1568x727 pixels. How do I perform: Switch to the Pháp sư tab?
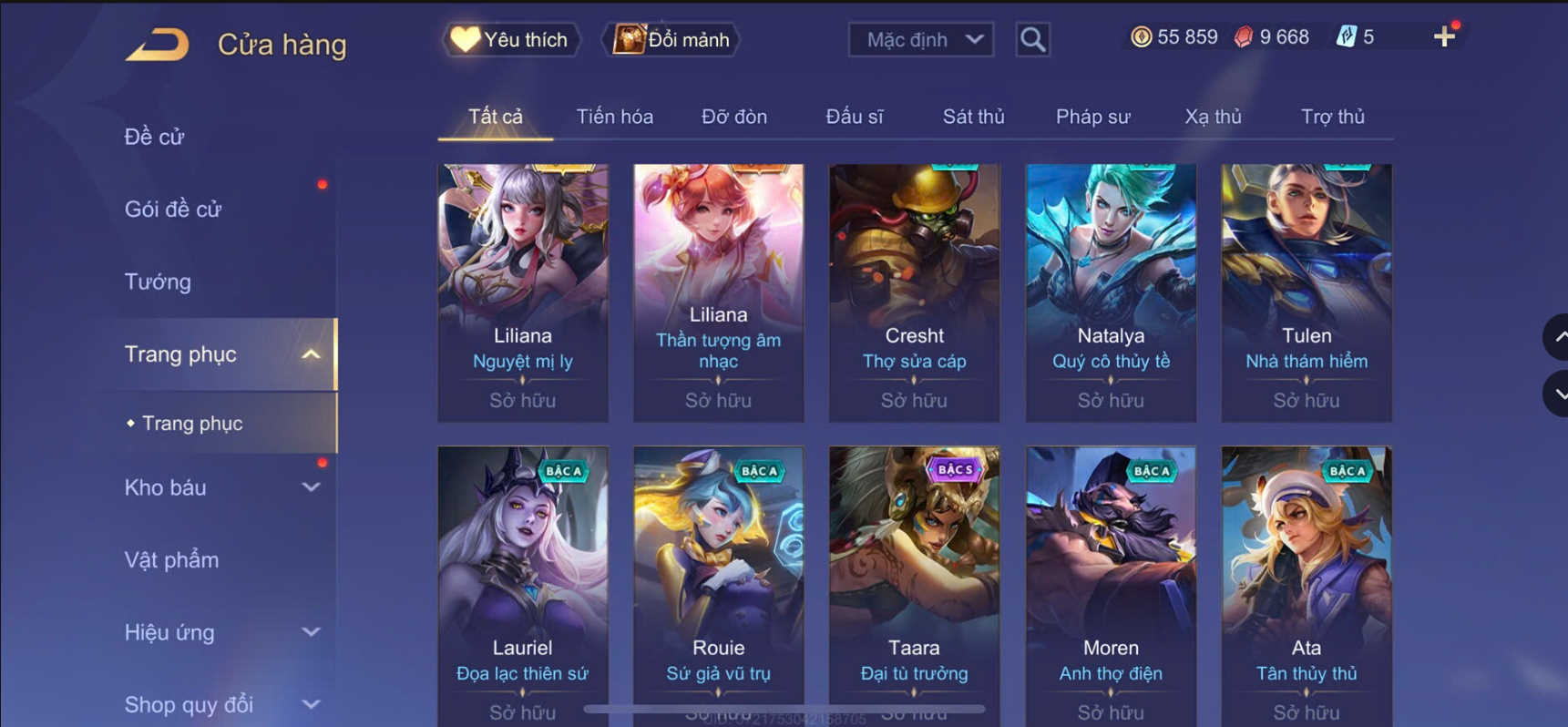1092,117
